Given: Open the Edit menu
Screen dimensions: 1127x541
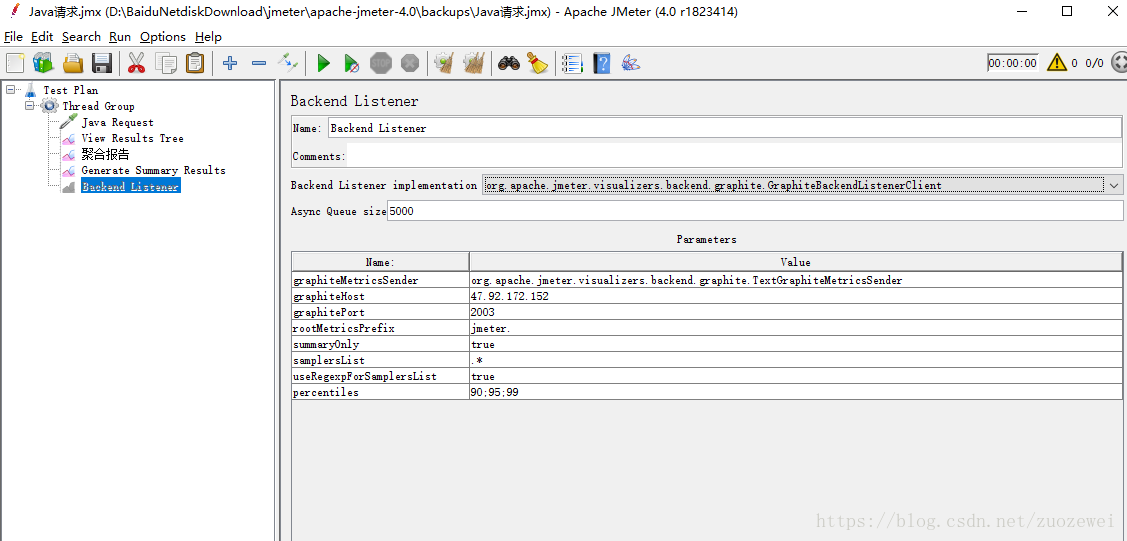Looking at the screenshot, I should (x=42, y=37).
